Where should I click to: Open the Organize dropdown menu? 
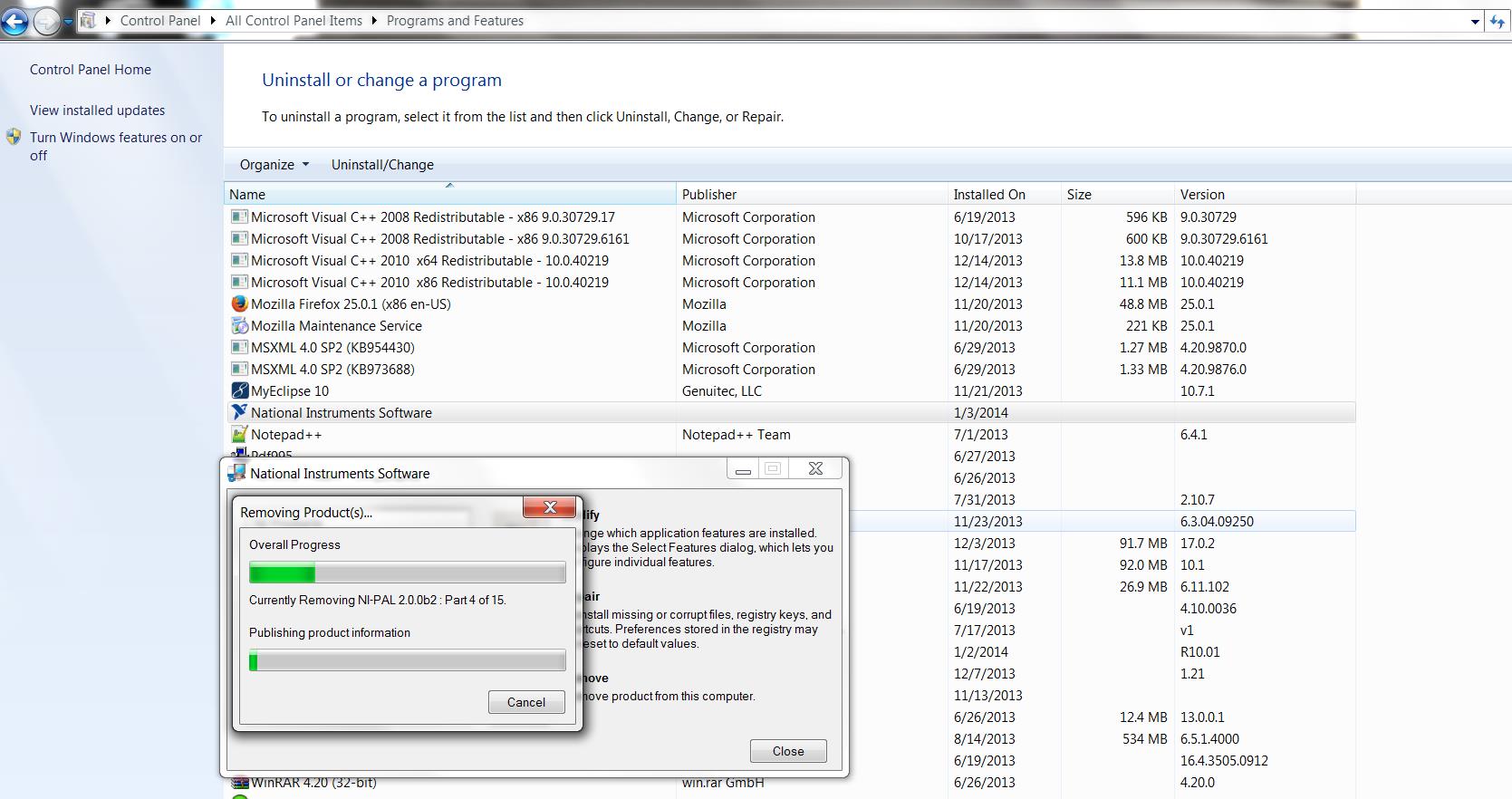[274, 165]
